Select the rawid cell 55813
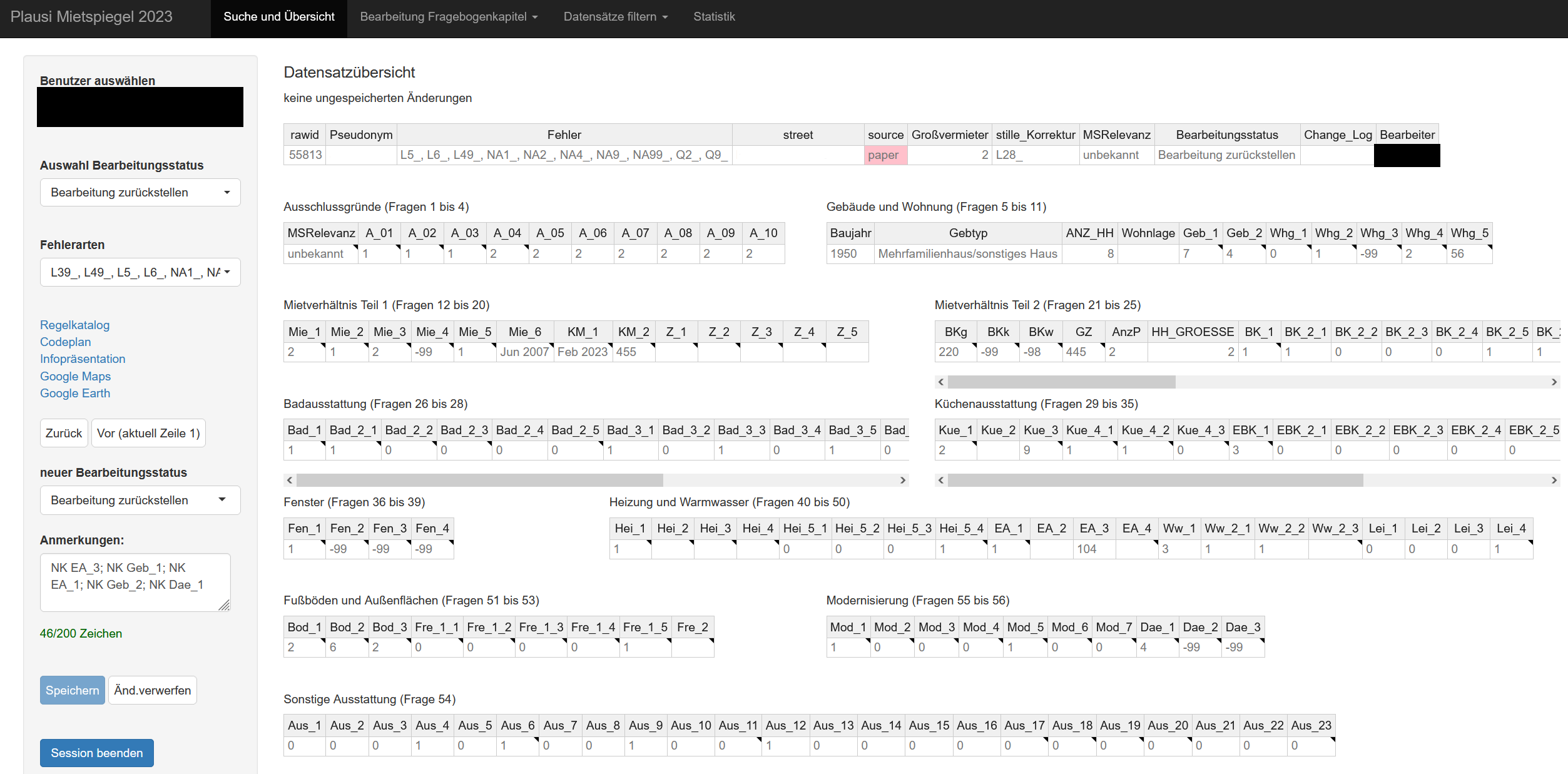Viewport: 1568px width, 774px height. [305, 155]
